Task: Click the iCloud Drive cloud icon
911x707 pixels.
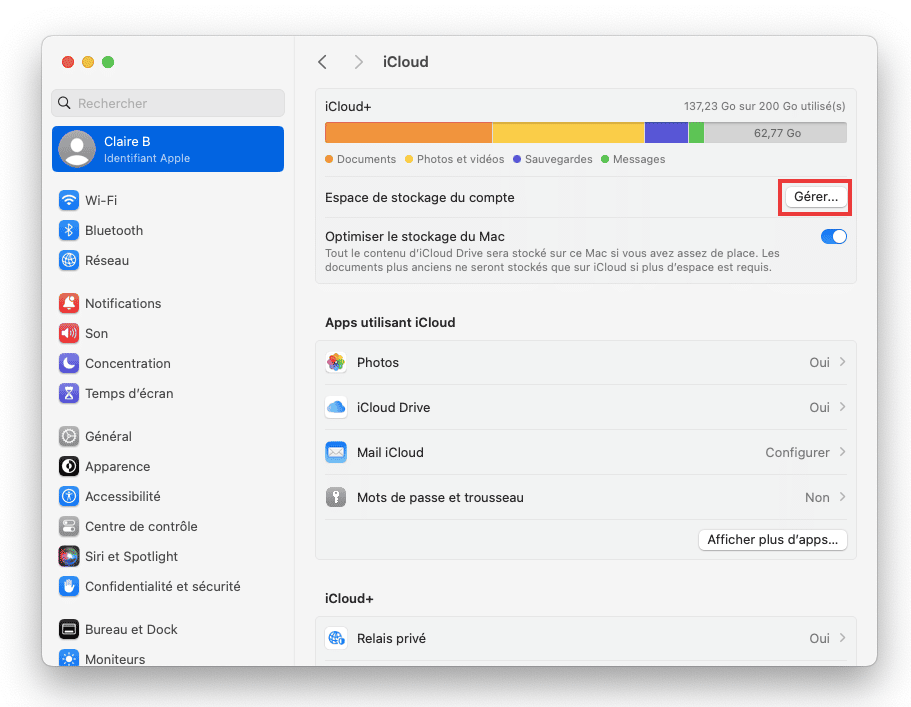Action: 336,407
